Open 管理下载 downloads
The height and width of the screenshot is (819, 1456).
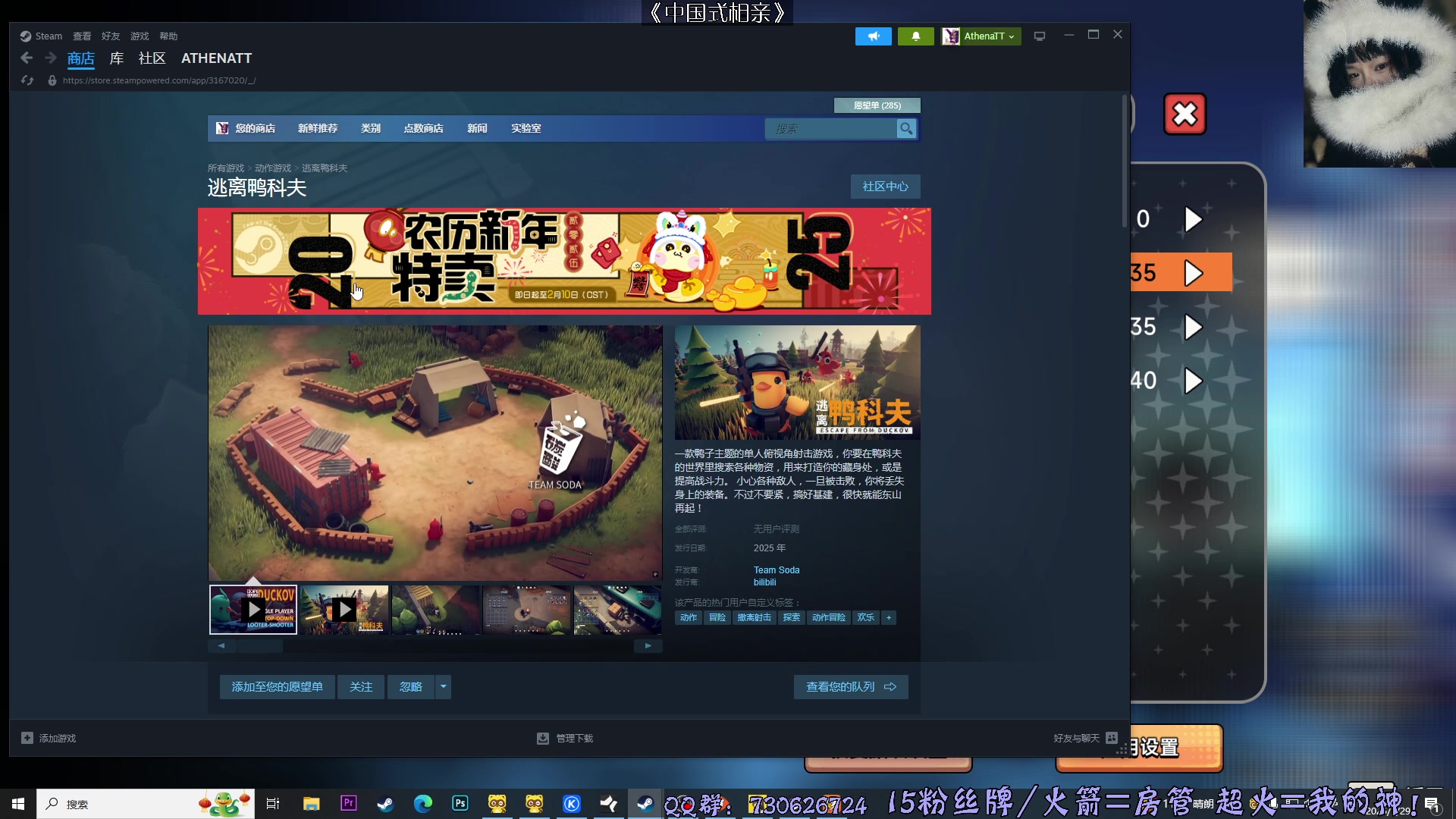(565, 739)
